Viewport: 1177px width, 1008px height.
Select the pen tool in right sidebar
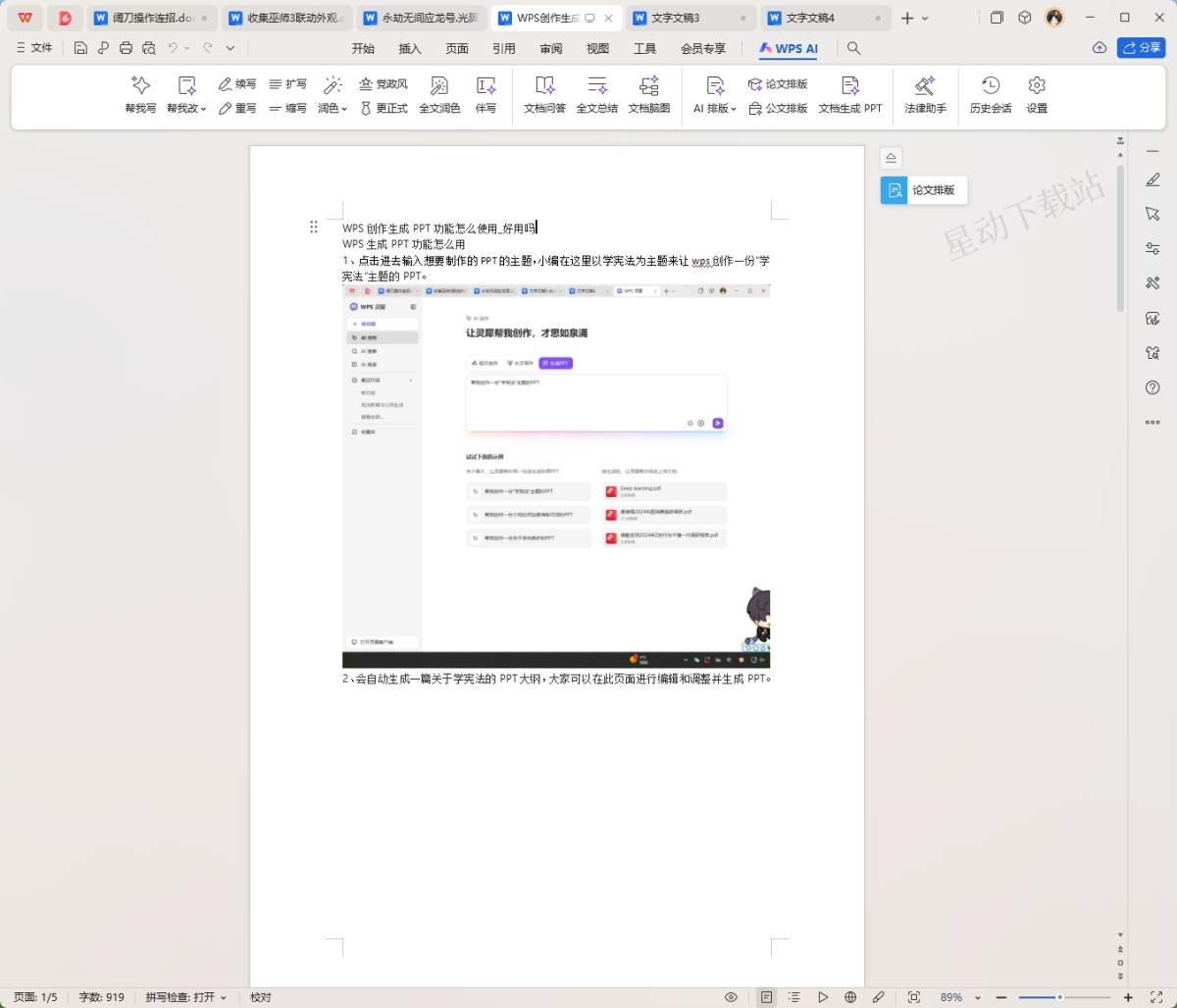click(1152, 179)
